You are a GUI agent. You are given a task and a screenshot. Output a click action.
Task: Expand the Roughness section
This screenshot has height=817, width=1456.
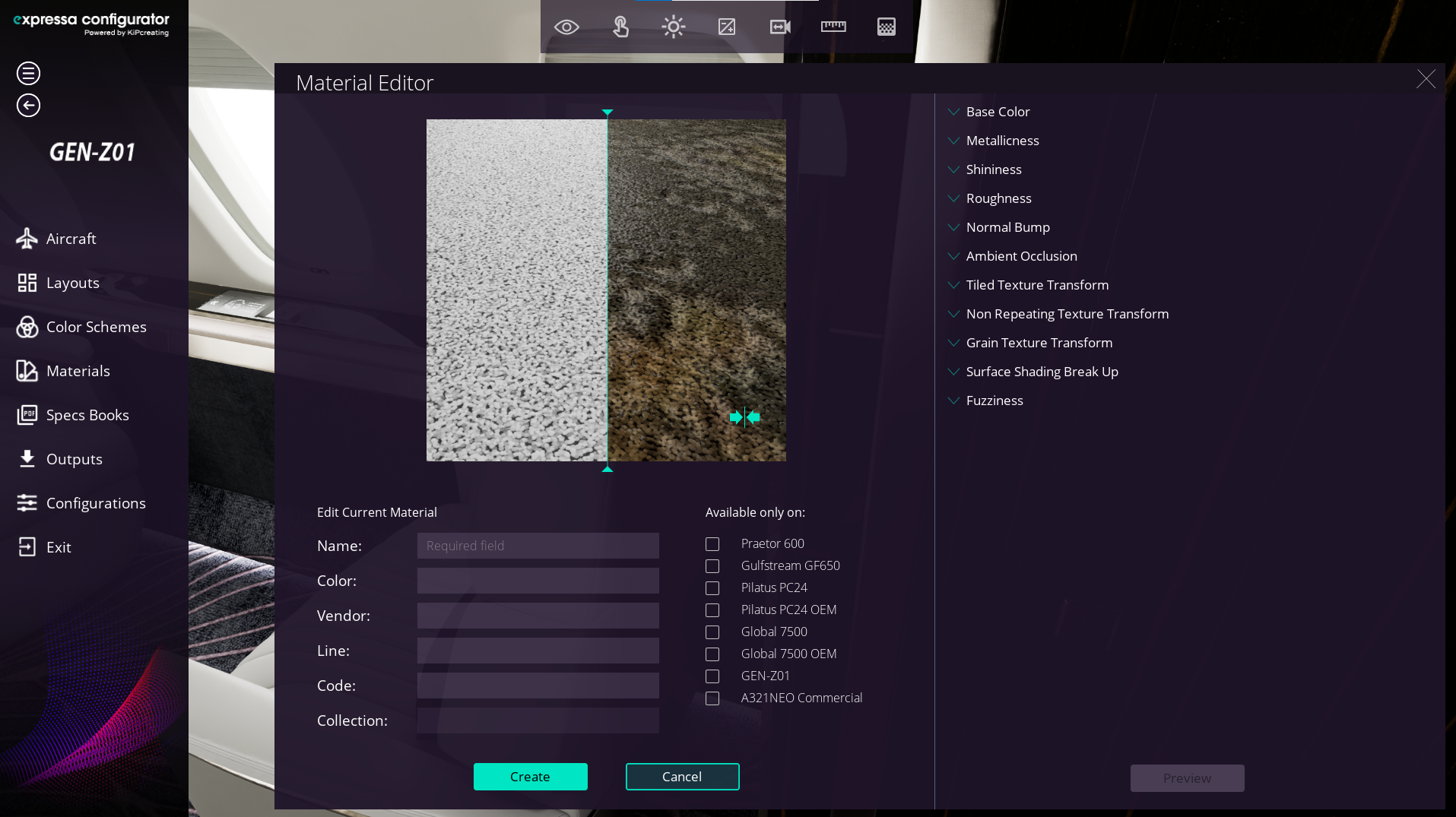click(998, 198)
